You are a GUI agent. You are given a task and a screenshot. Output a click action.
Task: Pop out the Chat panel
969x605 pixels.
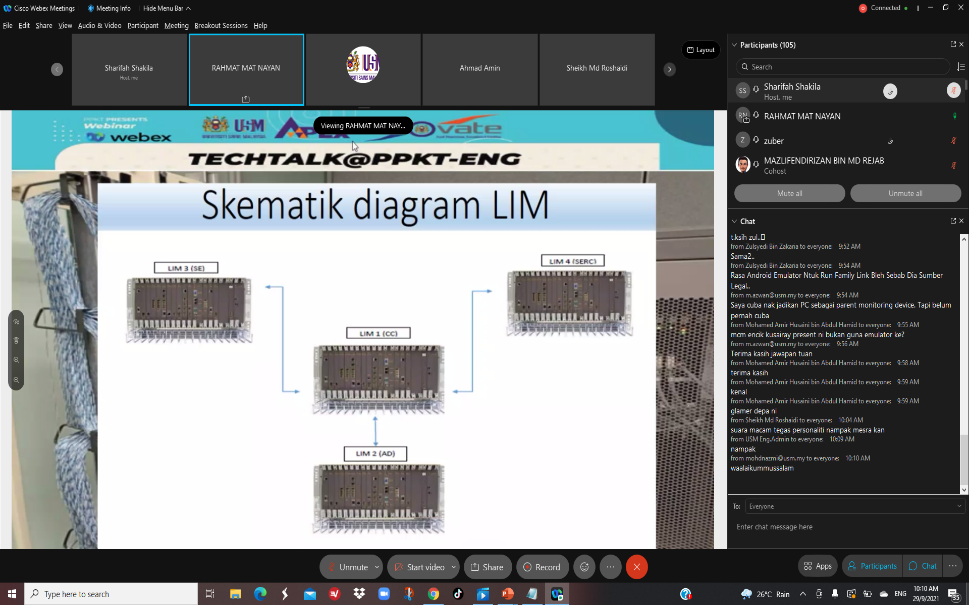(x=953, y=221)
